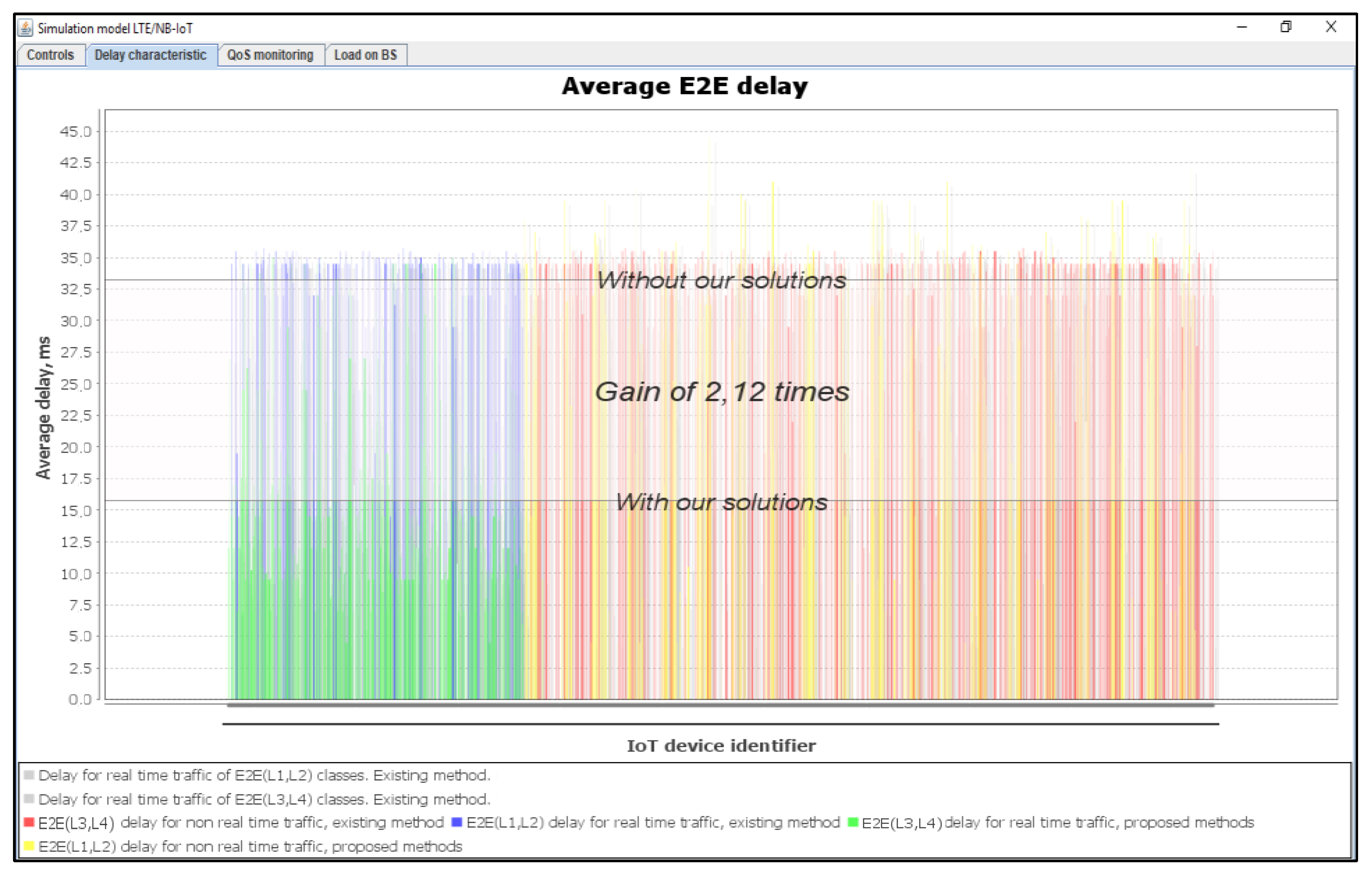Click the IoT device identifier axis label

pos(721,745)
